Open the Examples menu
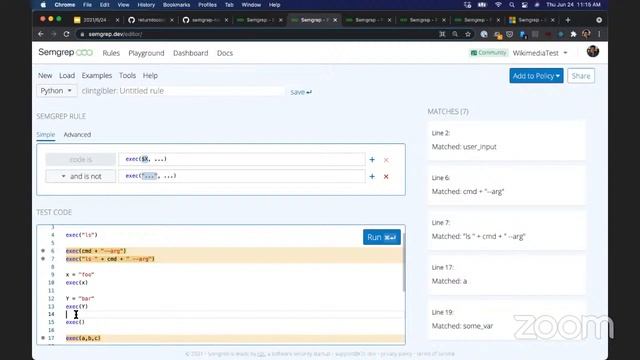 click(97, 76)
